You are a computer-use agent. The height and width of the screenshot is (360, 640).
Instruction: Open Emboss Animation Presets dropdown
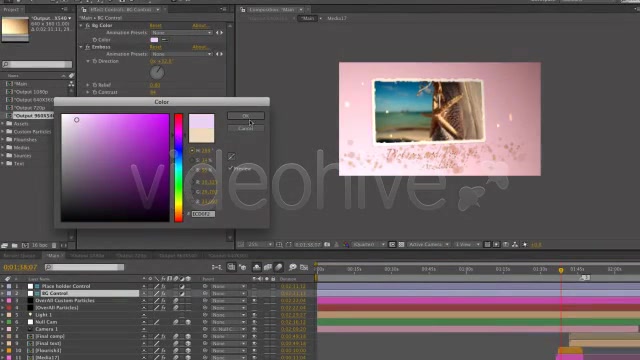tap(182, 54)
